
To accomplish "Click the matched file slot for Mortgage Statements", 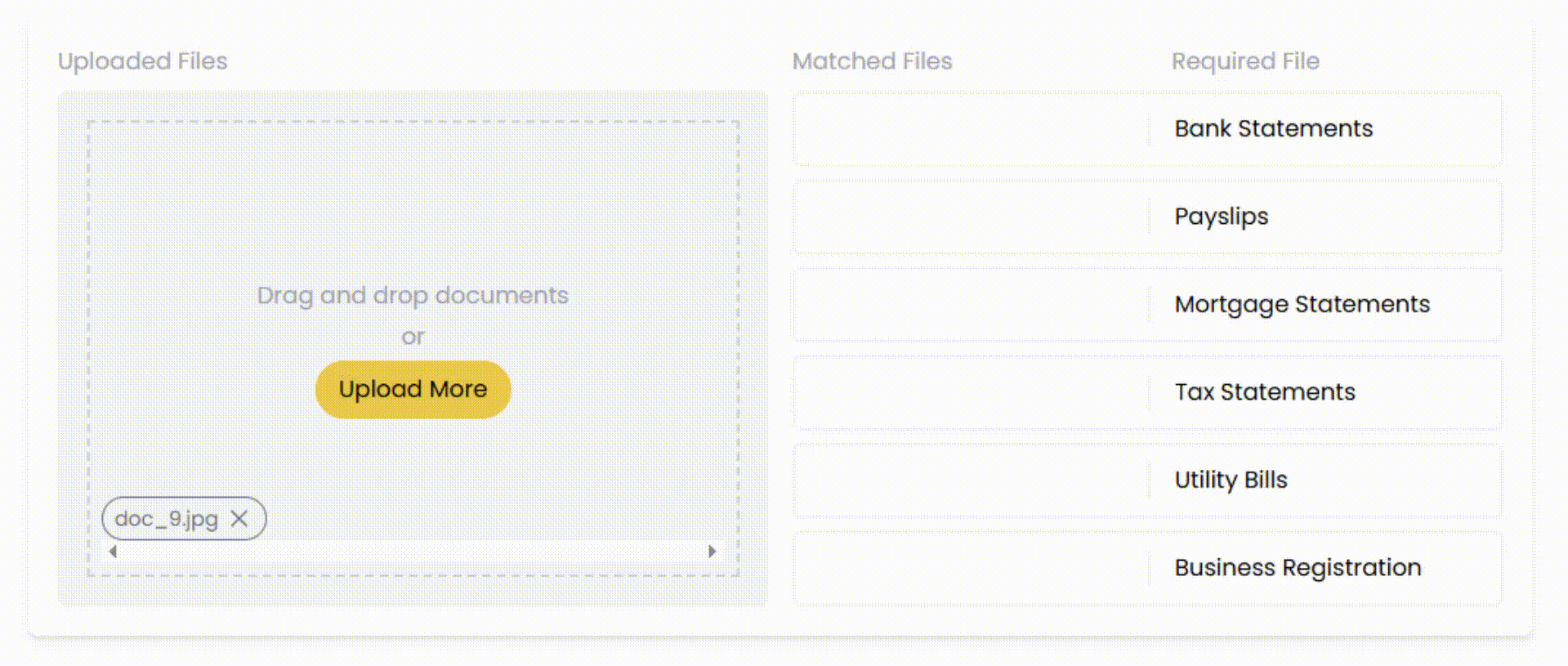I will (972, 305).
